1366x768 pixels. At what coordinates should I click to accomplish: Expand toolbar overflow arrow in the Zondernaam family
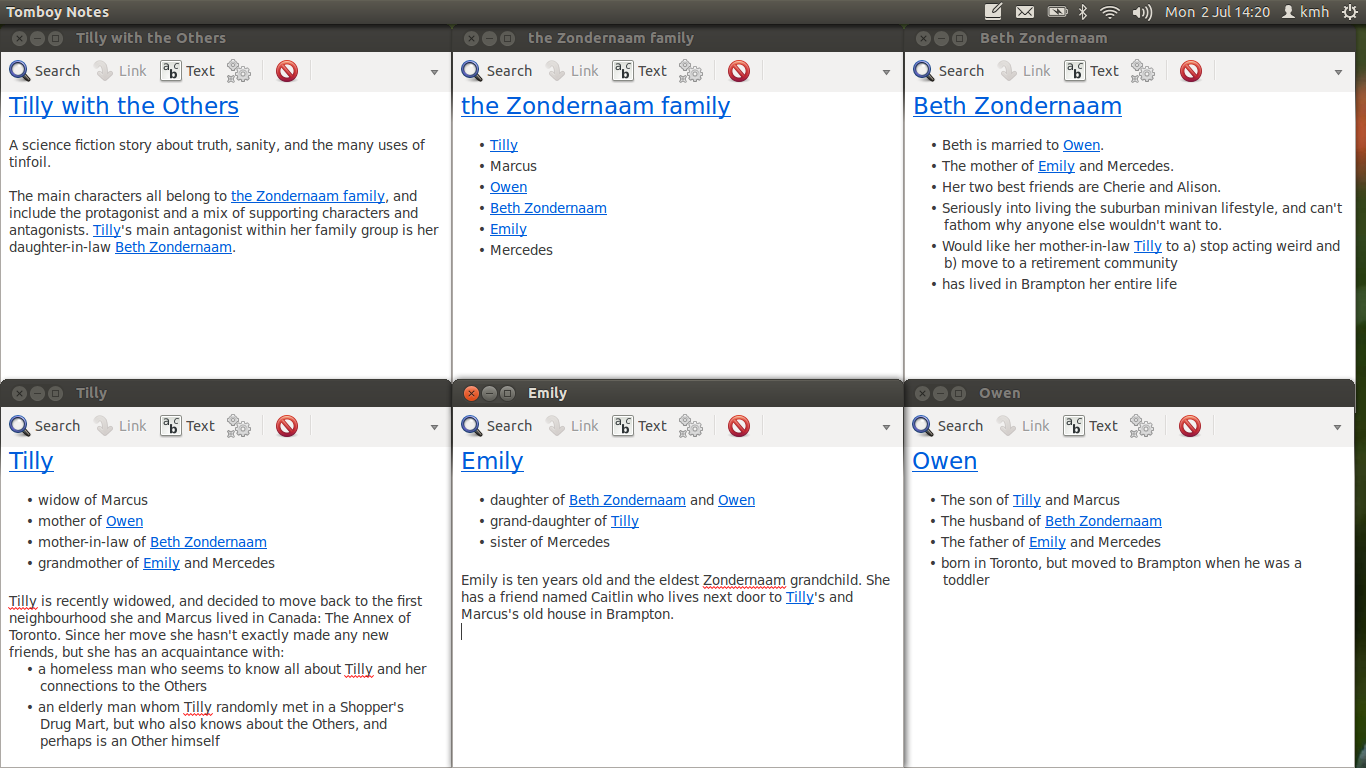coord(886,72)
